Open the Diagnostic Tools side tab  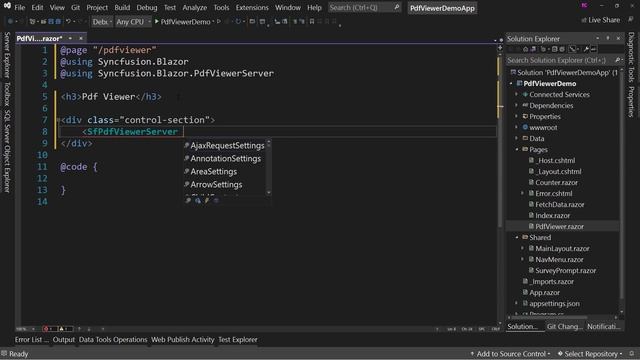click(631, 58)
